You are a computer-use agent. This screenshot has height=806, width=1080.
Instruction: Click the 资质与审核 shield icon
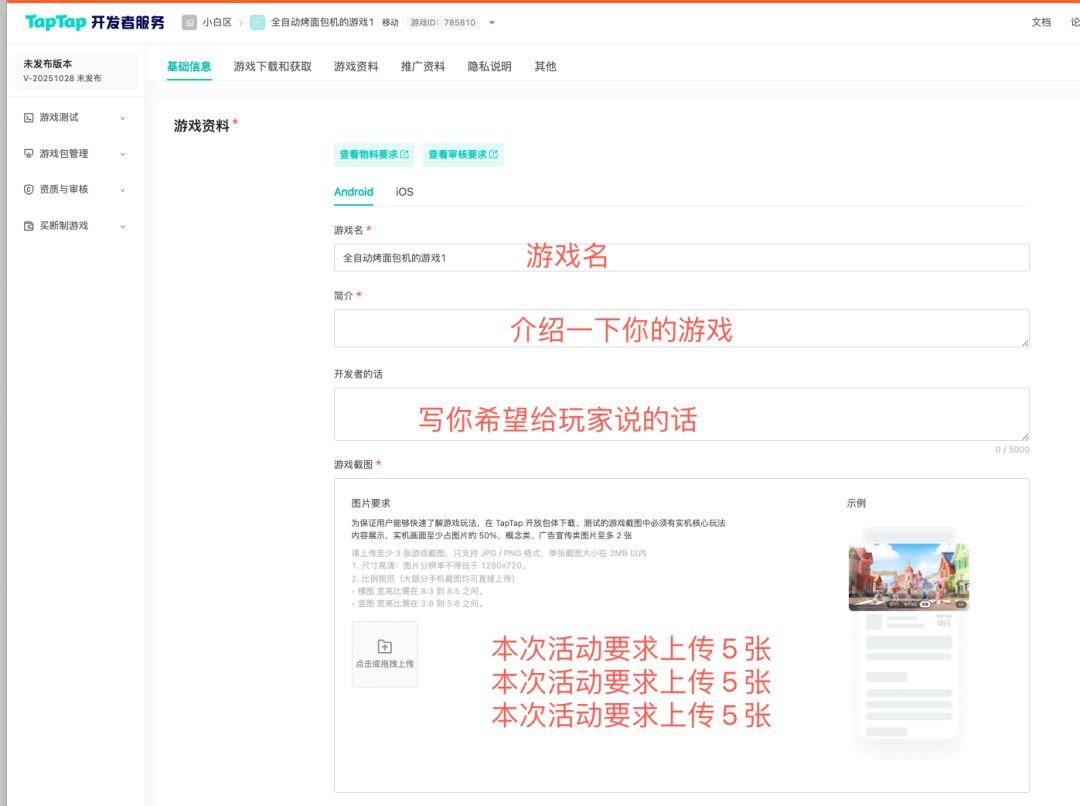click(29, 190)
